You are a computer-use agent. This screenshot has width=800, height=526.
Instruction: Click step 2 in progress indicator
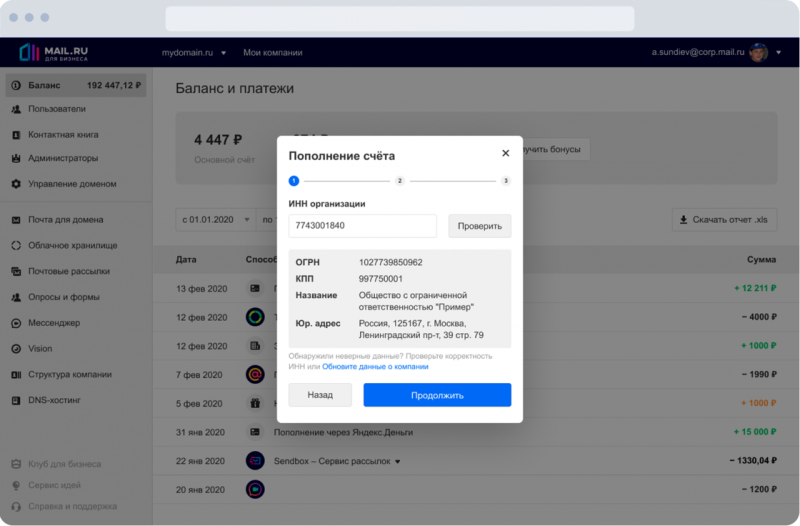(x=399, y=181)
